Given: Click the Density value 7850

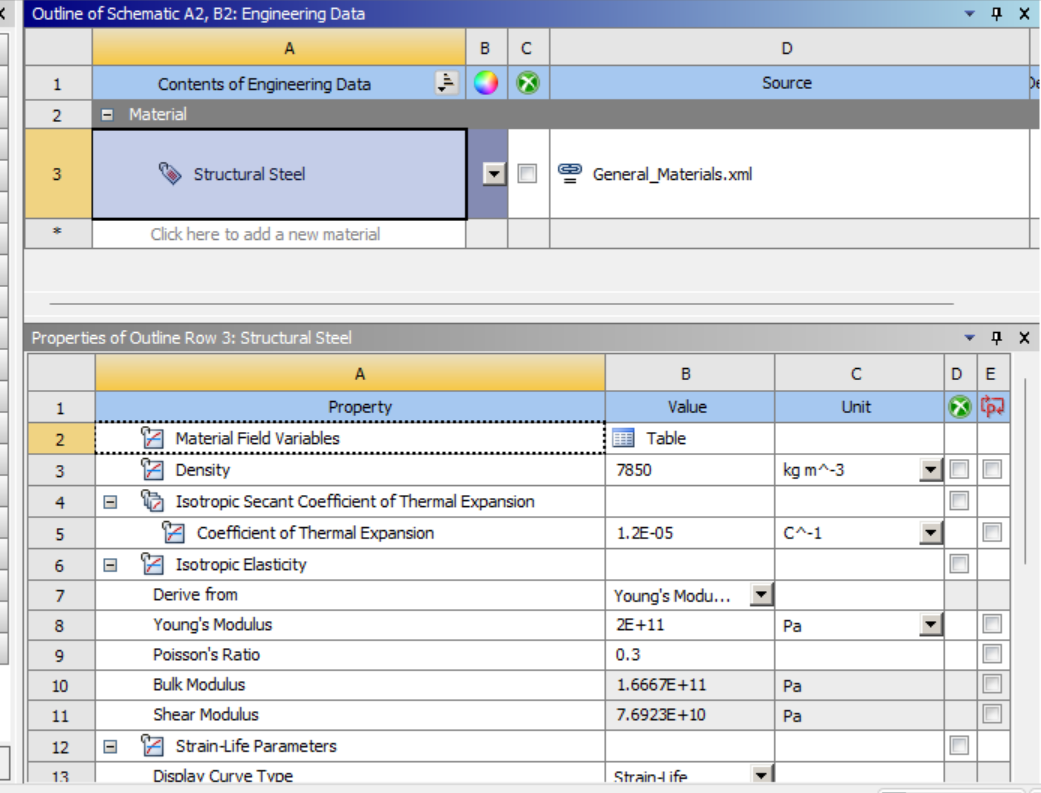Looking at the screenshot, I should click(x=634, y=470).
